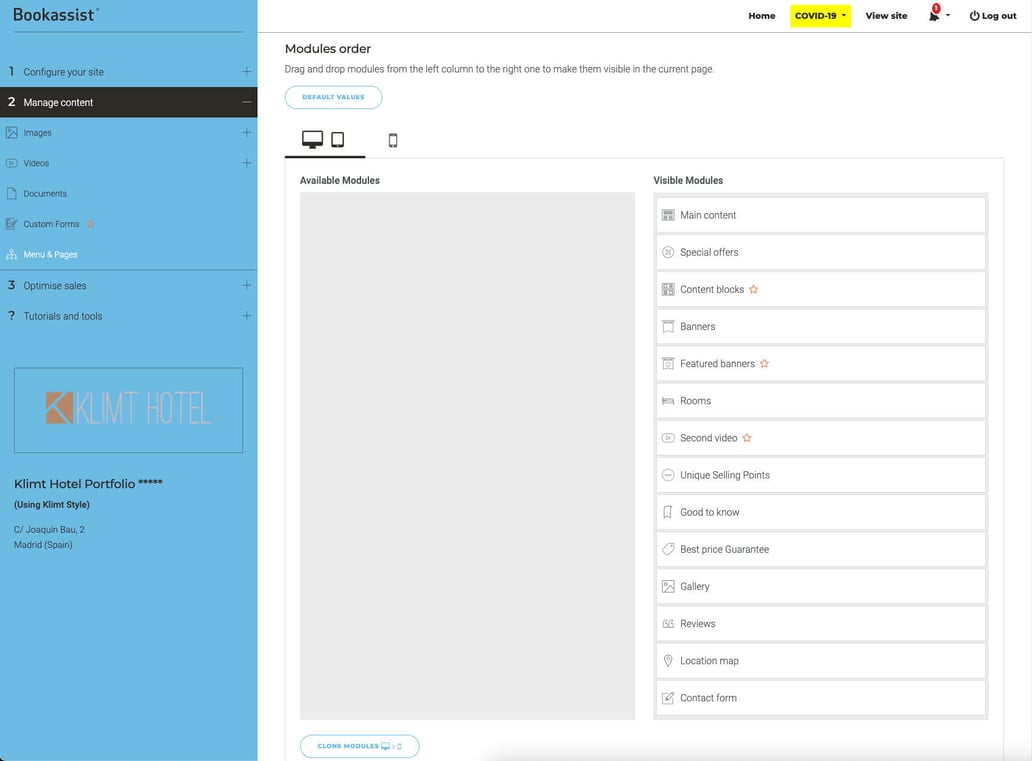Open notifications via the bell icon
The height and width of the screenshot is (761, 1032).
933,15
